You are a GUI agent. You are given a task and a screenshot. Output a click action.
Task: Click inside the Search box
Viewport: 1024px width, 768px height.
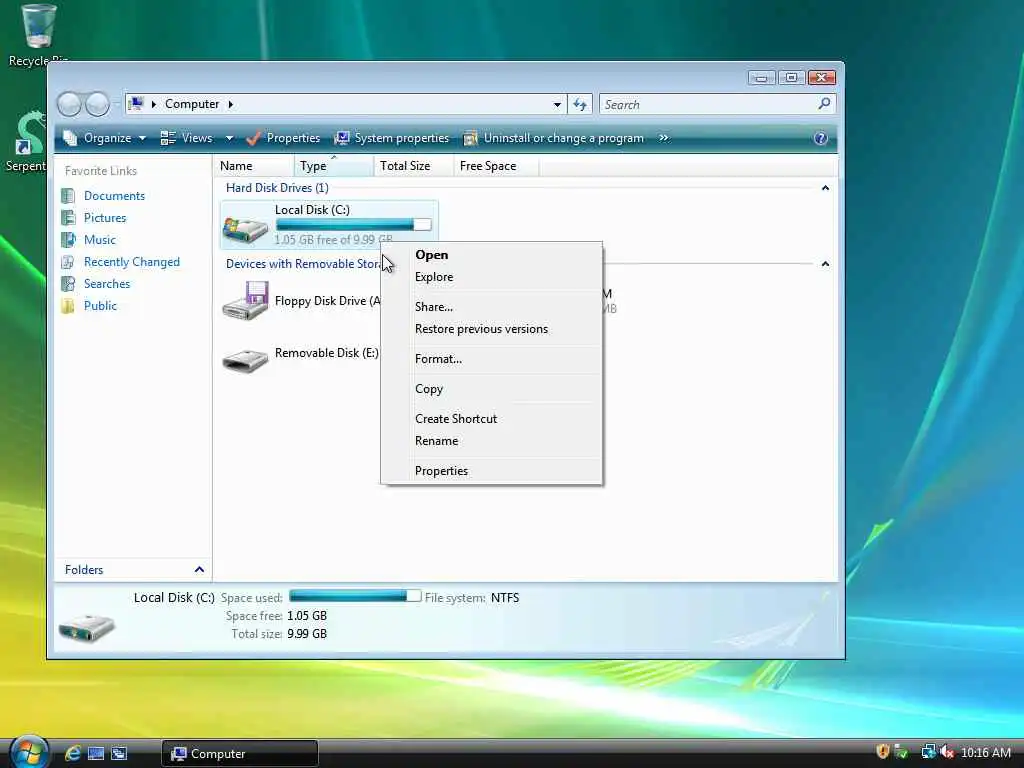tap(709, 104)
